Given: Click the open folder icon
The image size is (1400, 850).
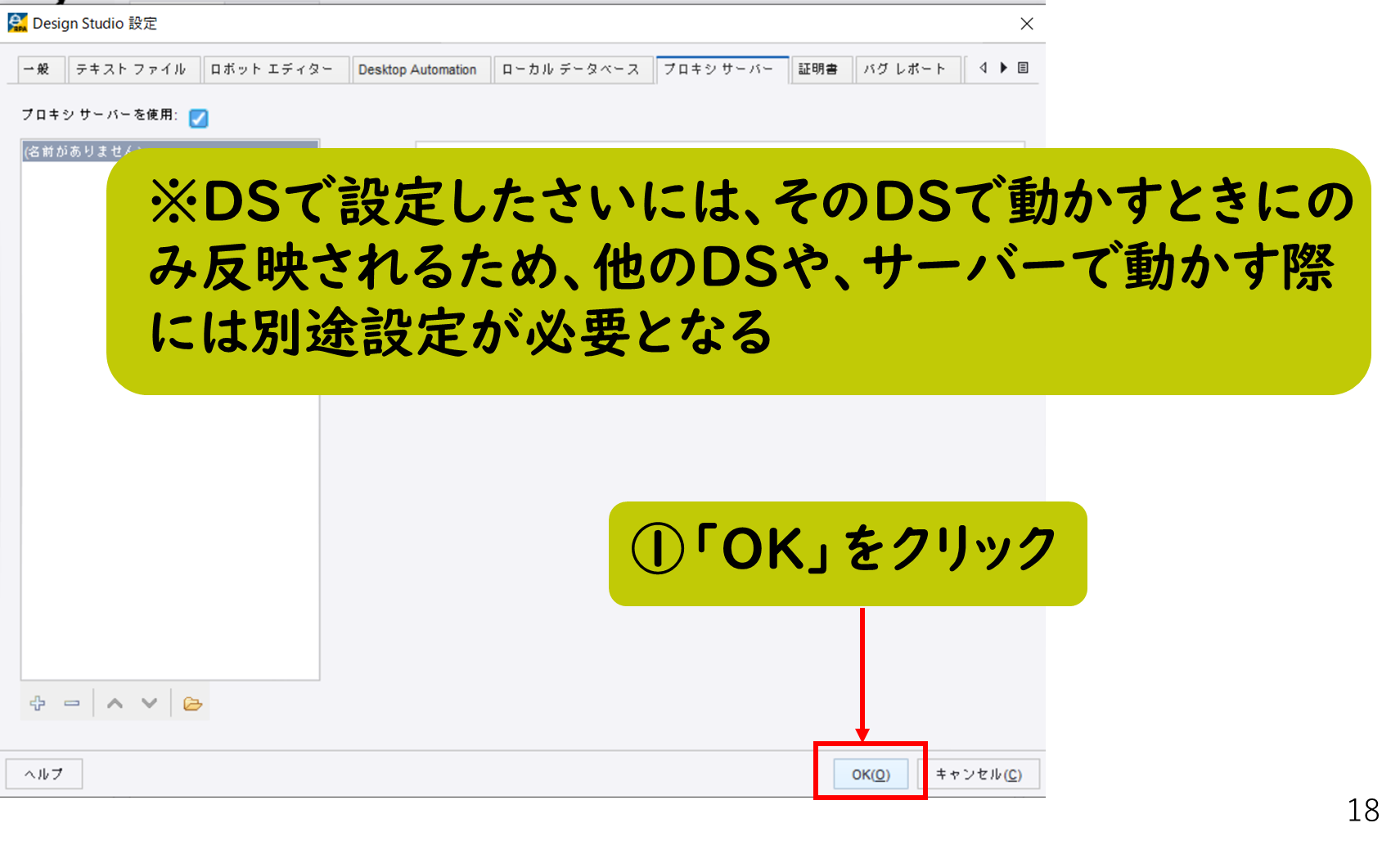Looking at the screenshot, I should click(x=192, y=703).
